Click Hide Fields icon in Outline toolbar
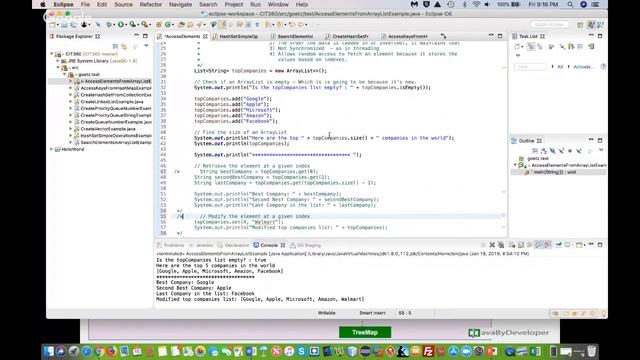Image resolution: width=640 pixels, height=360 pixels. [553, 151]
